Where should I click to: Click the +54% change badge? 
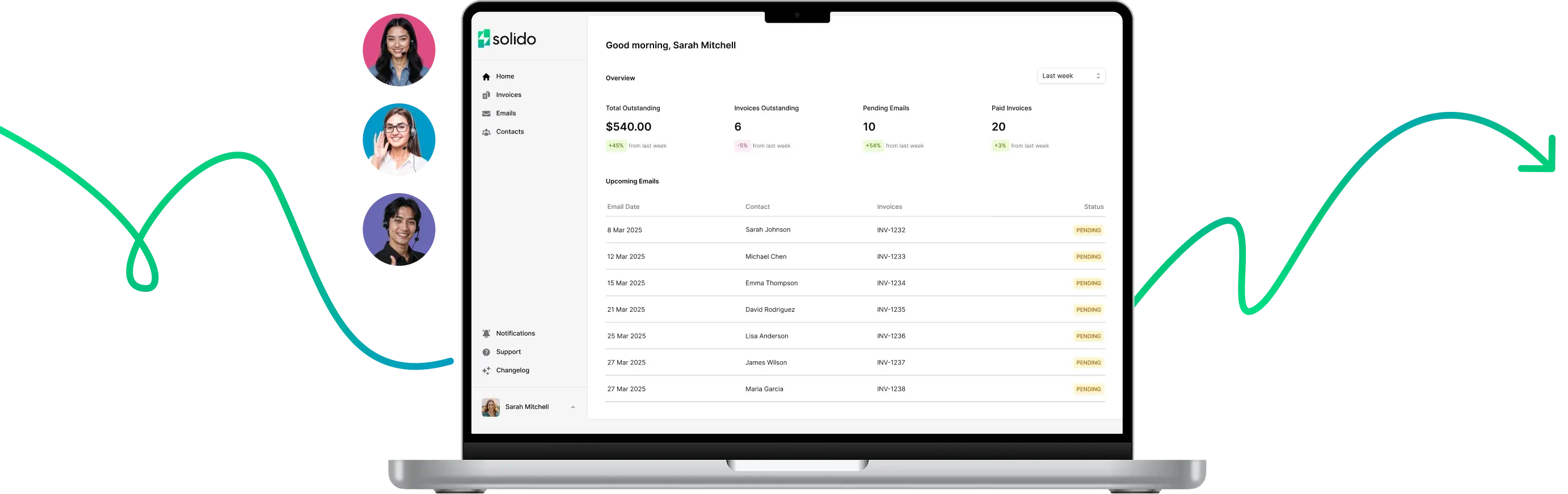pyautogui.click(x=873, y=146)
